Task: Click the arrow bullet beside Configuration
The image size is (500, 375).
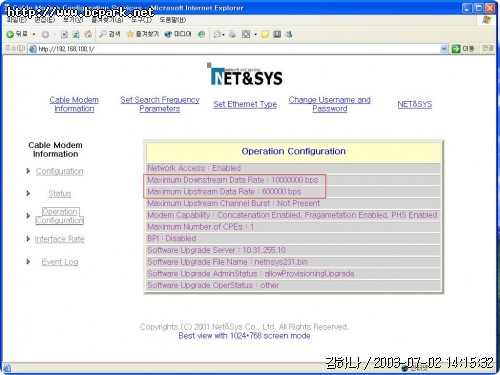Action: 28,171
